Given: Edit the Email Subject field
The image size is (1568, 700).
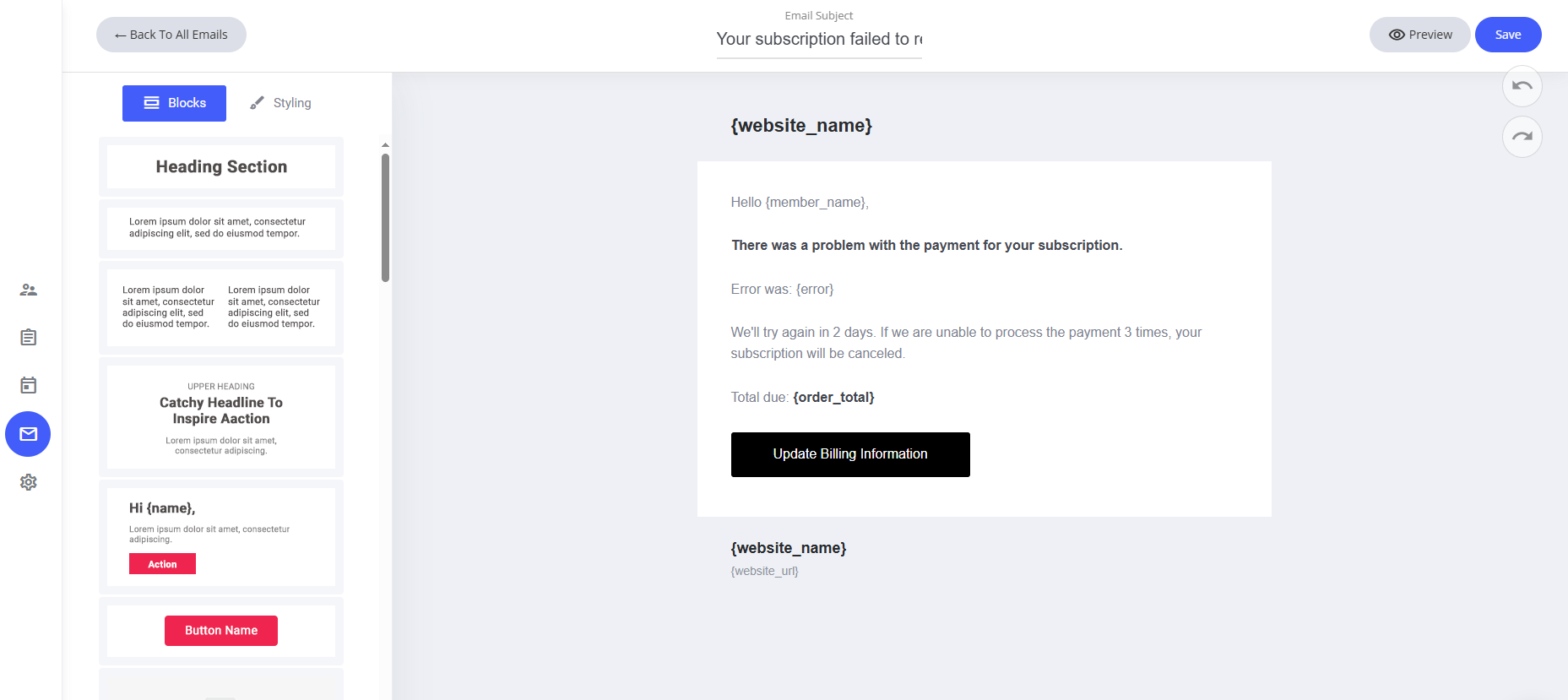Looking at the screenshot, I should (819, 39).
